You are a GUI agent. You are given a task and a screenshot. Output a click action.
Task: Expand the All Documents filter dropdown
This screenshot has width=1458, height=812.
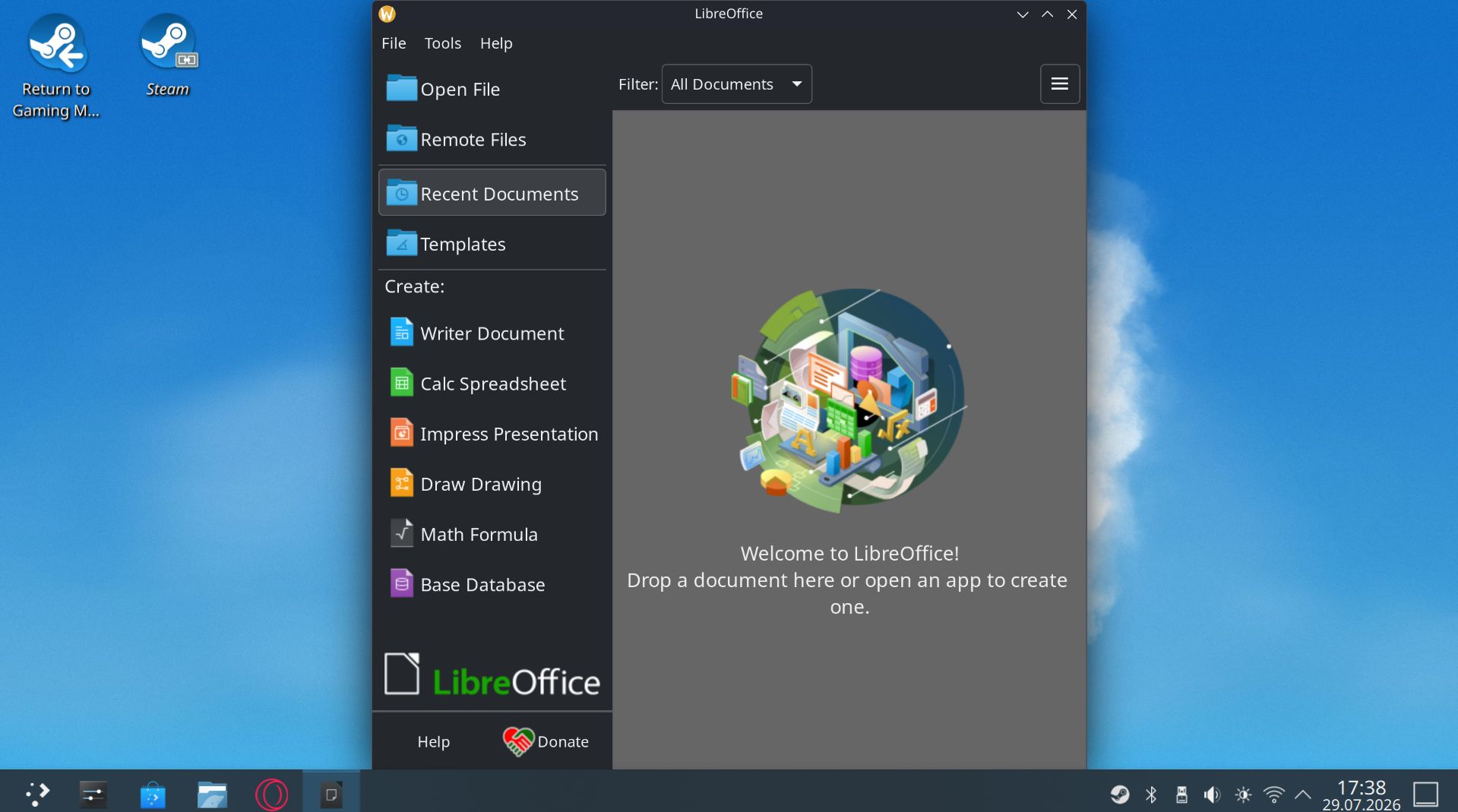(x=736, y=84)
